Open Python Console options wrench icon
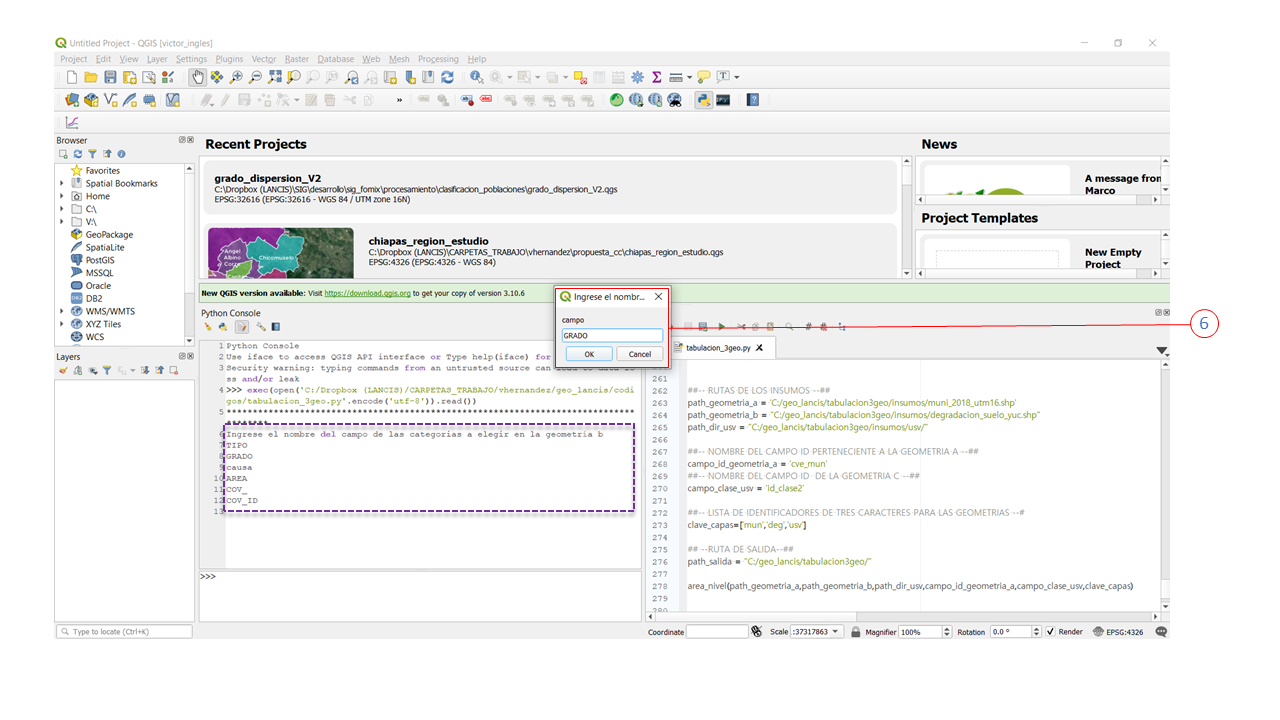1280x720 pixels. (261, 327)
